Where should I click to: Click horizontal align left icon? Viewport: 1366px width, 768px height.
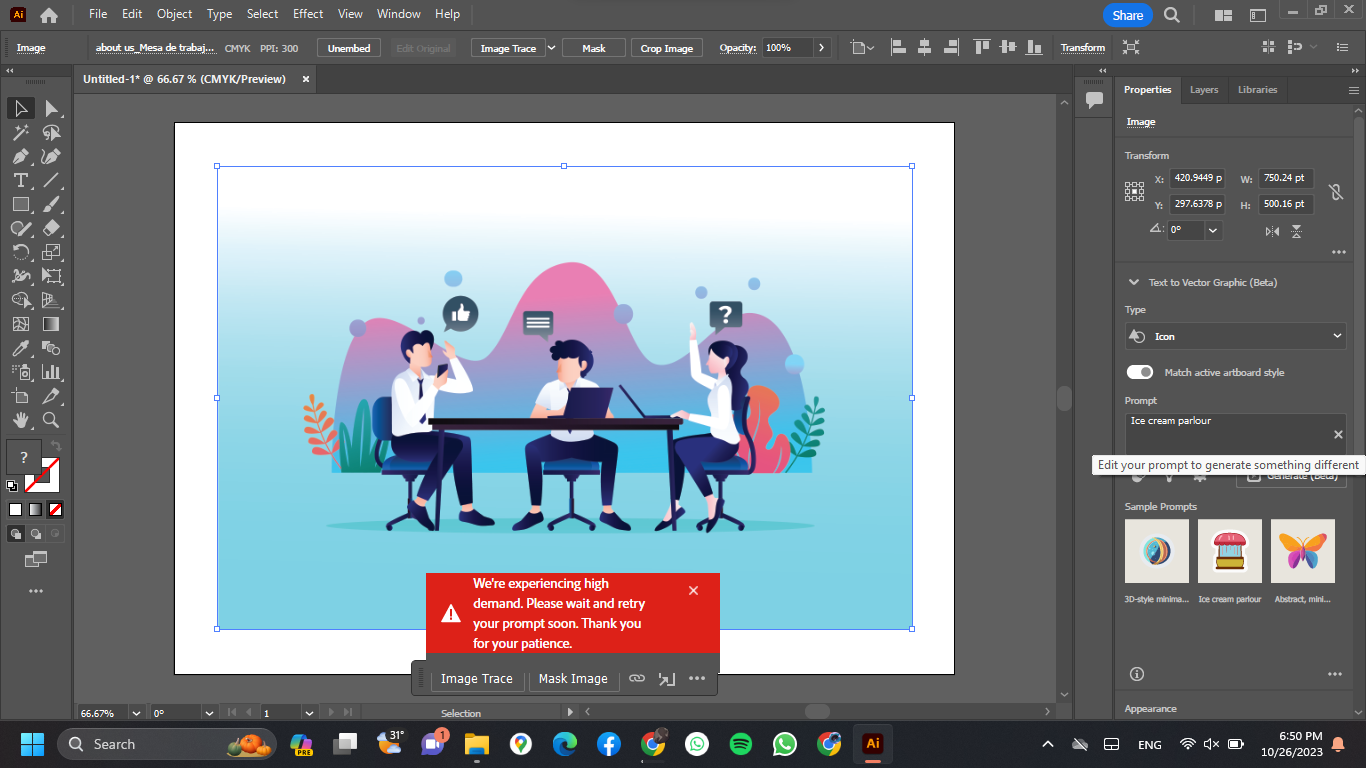click(897, 47)
